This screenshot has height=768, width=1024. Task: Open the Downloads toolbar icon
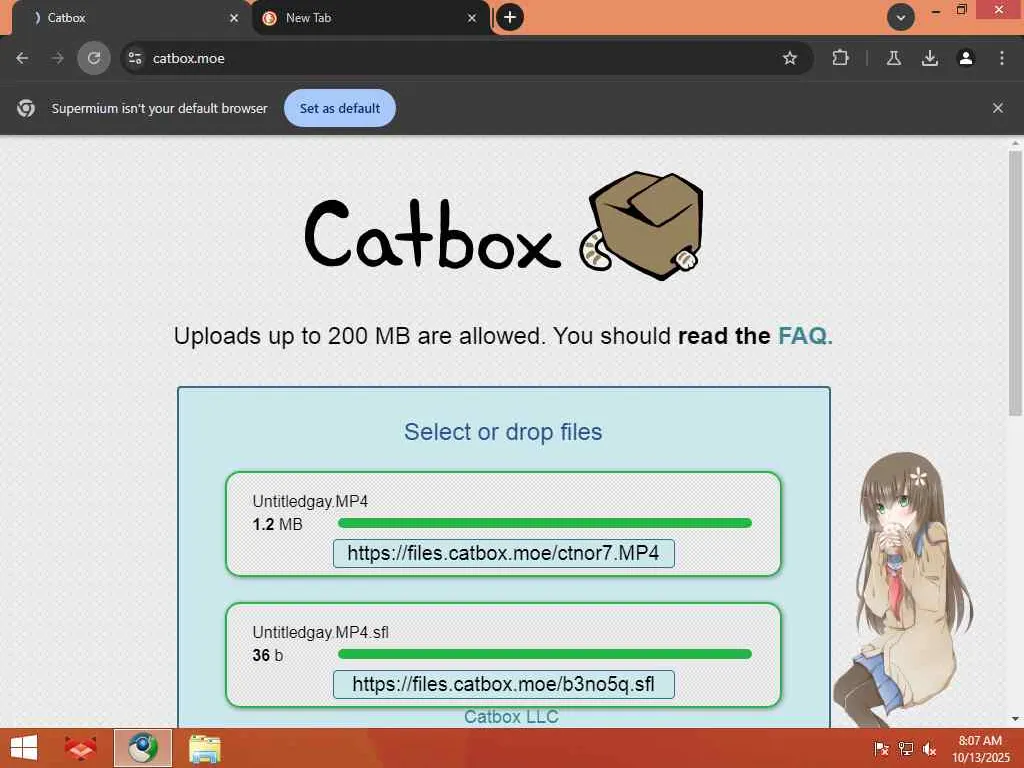pos(929,58)
